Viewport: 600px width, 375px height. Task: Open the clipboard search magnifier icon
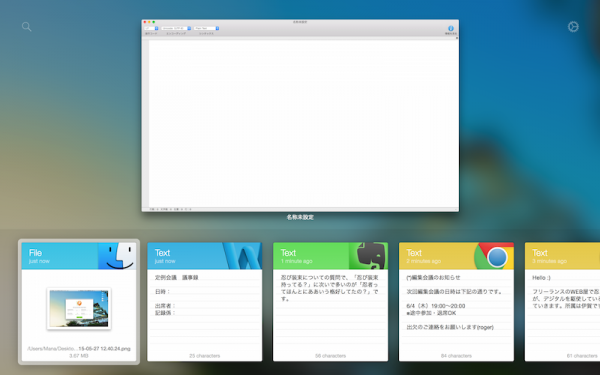(x=26, y=26)
